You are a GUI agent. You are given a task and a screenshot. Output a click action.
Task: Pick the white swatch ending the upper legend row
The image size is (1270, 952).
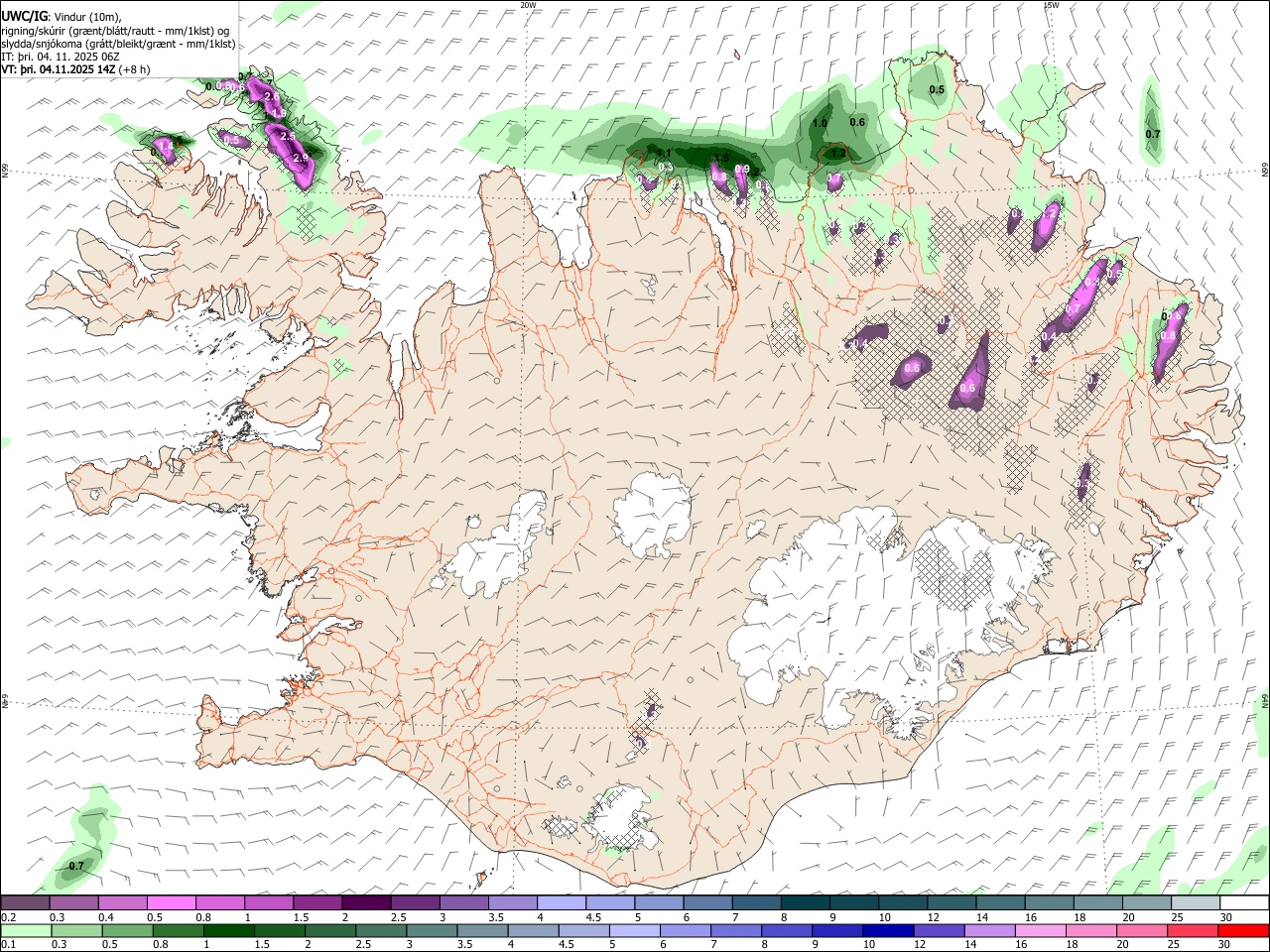(1242, 903)
